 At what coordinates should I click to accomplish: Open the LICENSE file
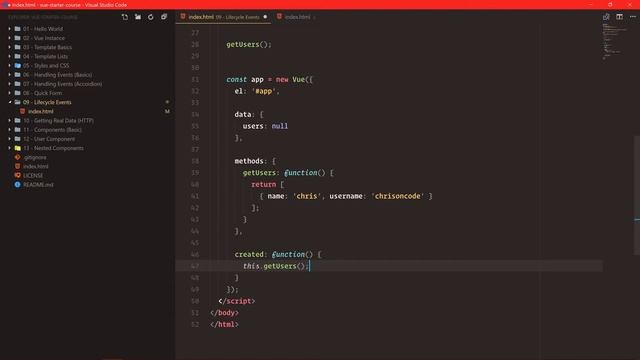click(x=33, y=176)
